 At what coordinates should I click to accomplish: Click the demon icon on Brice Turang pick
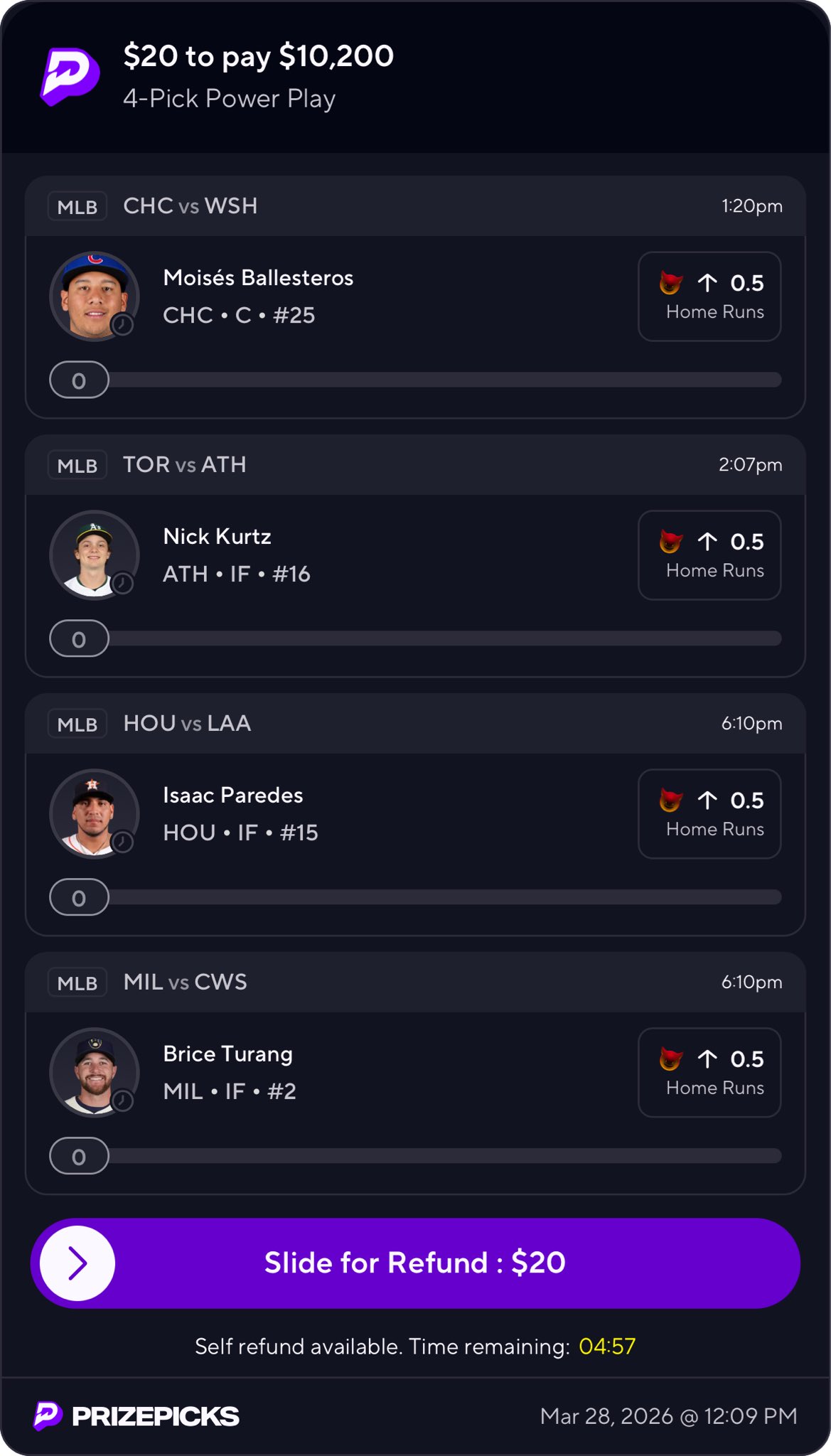pos(670,1059)
